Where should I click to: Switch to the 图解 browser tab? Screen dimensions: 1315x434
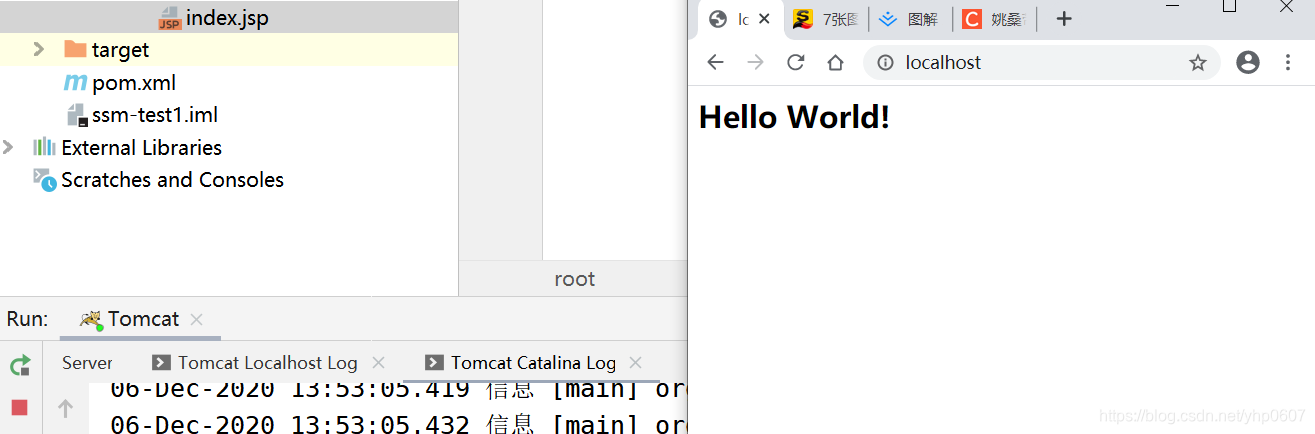click(910, 19)
